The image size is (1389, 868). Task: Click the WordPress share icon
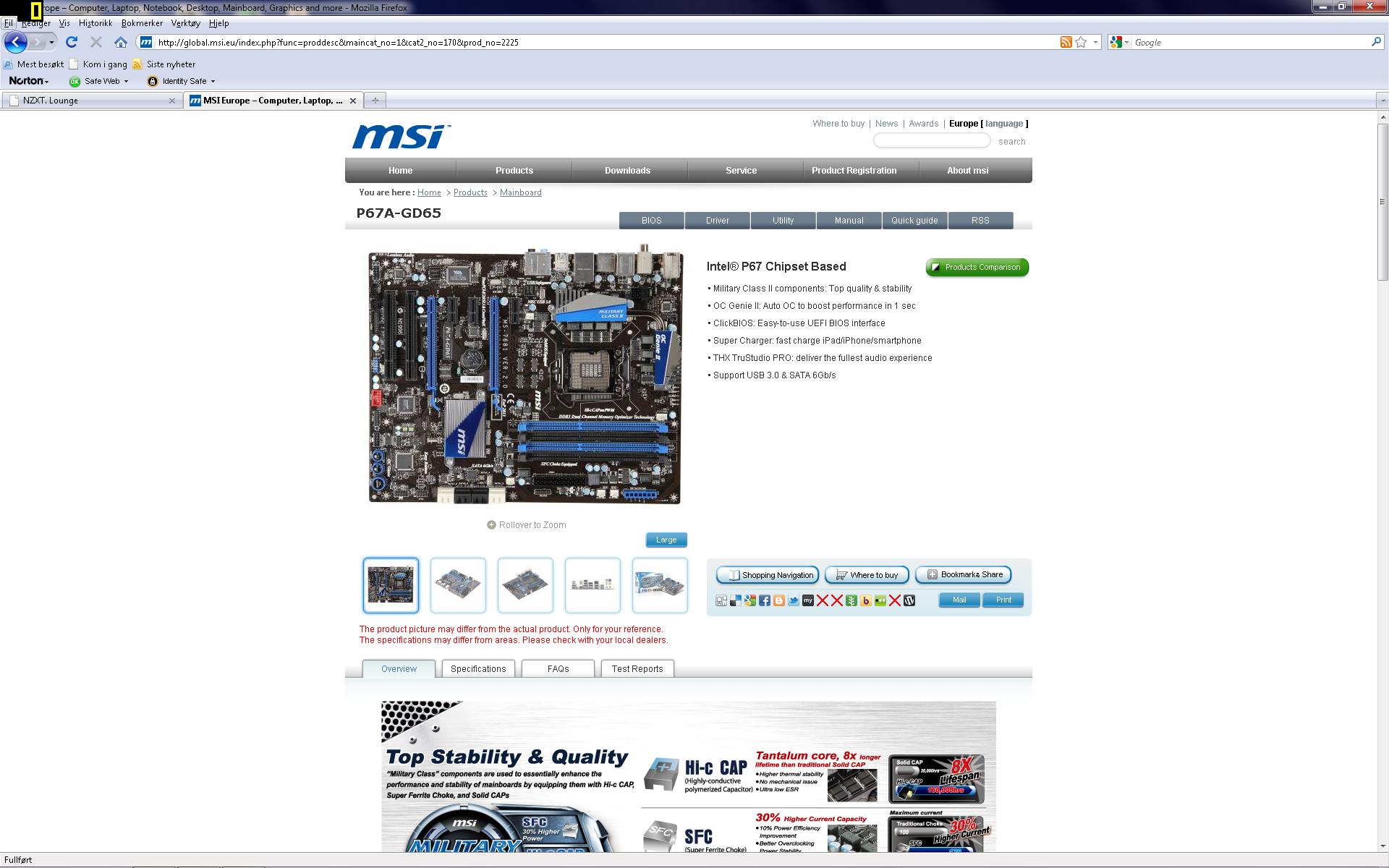[909, 601]
